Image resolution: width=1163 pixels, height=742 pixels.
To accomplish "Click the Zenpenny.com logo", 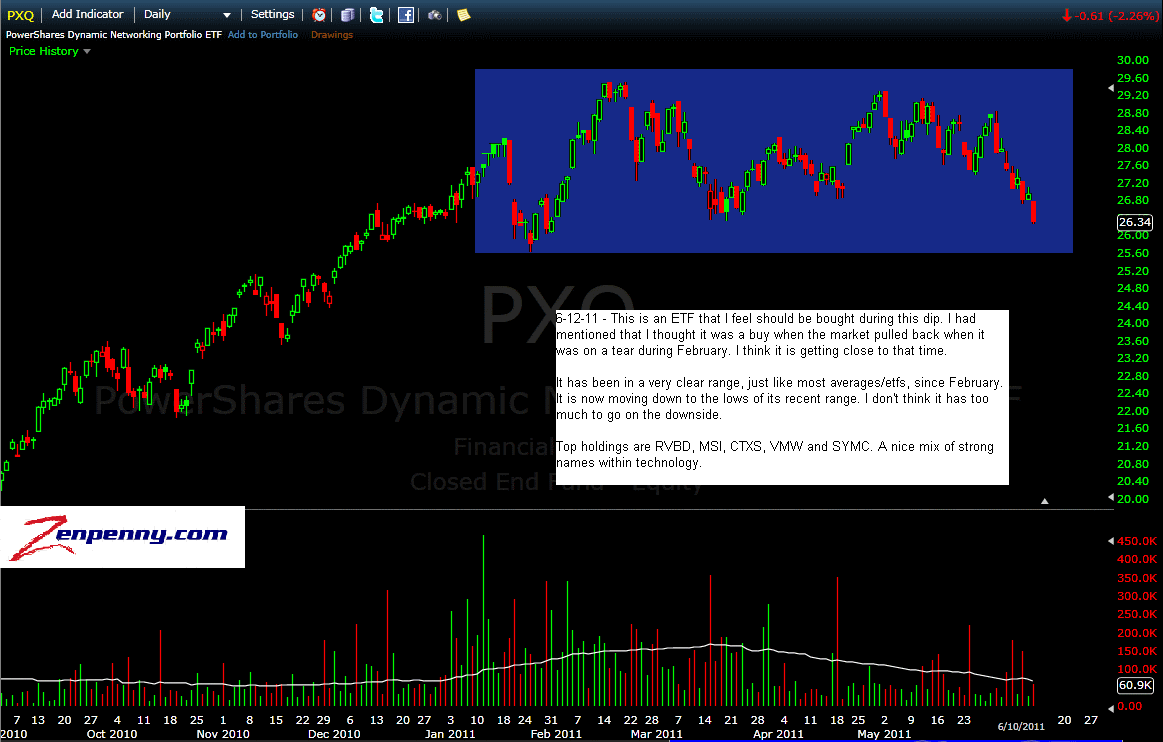I will [x=122, y=536].
